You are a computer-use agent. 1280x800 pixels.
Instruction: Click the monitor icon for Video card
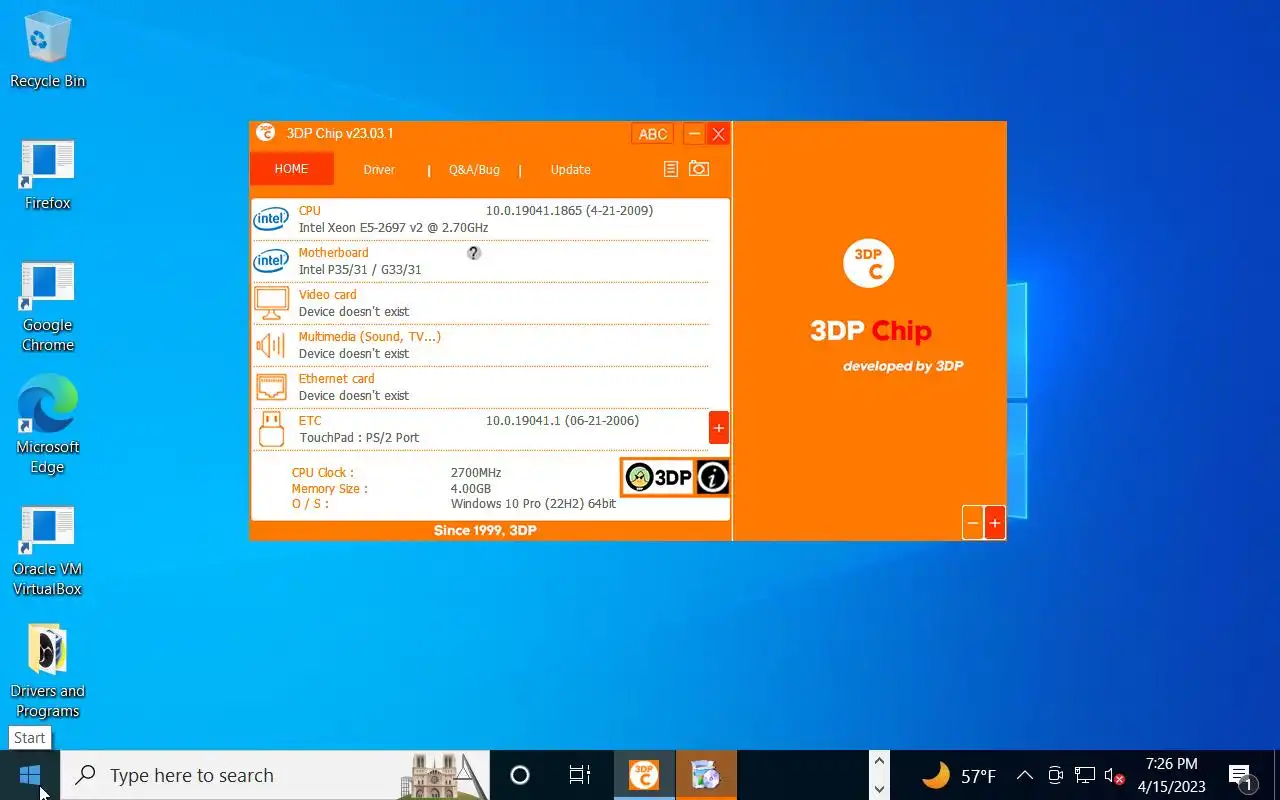pos(271,303)
